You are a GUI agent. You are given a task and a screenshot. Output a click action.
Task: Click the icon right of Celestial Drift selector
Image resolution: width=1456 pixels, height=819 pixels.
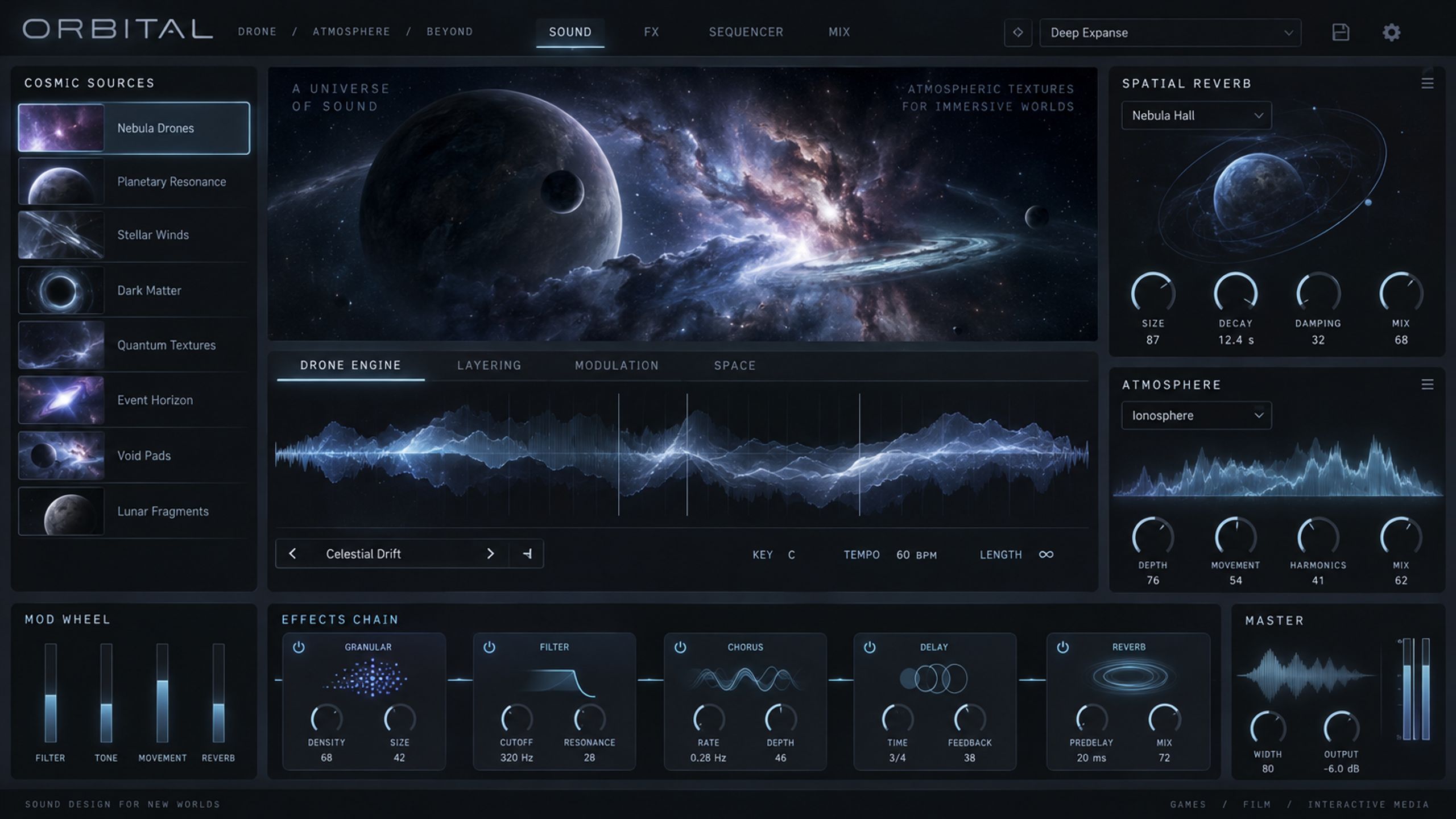point(527,553)
